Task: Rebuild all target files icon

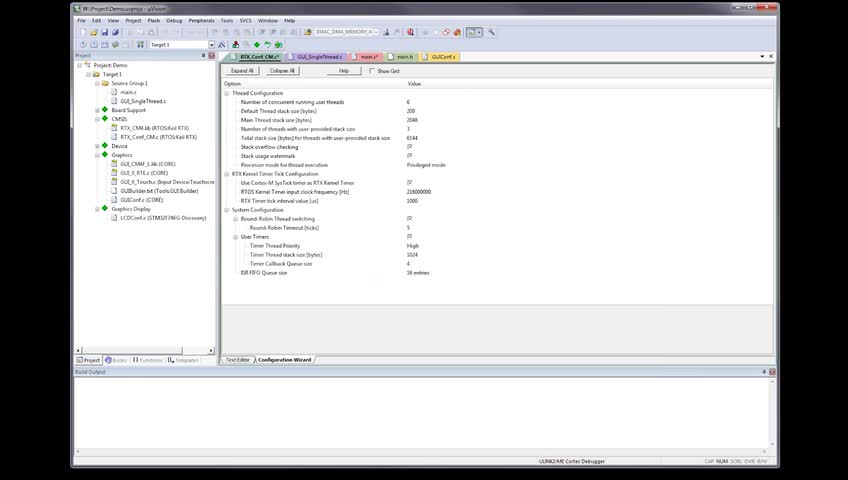Action: [x=105, y=45]
